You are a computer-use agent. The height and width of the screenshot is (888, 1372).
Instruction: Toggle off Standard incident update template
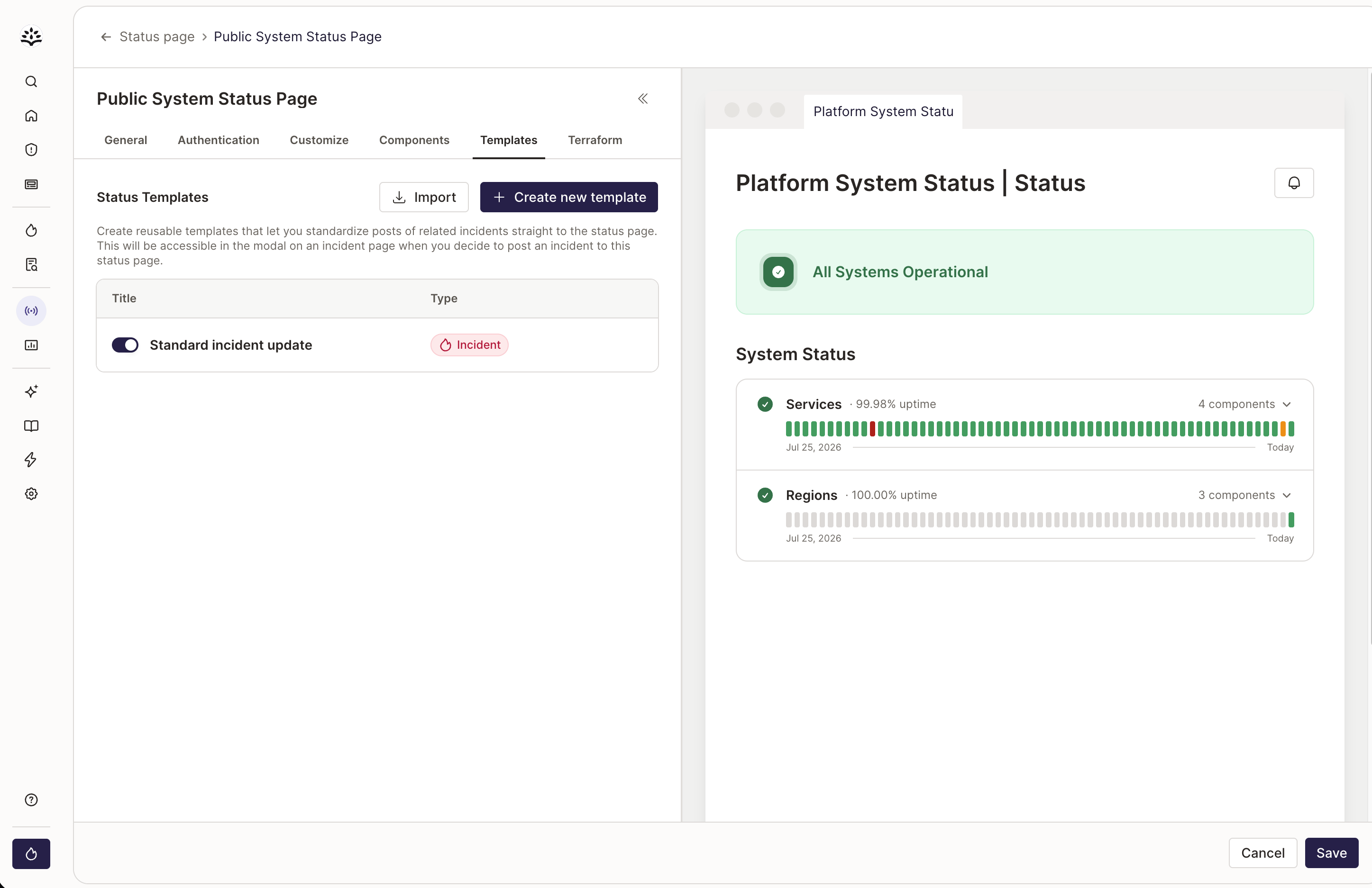[125, 345]
